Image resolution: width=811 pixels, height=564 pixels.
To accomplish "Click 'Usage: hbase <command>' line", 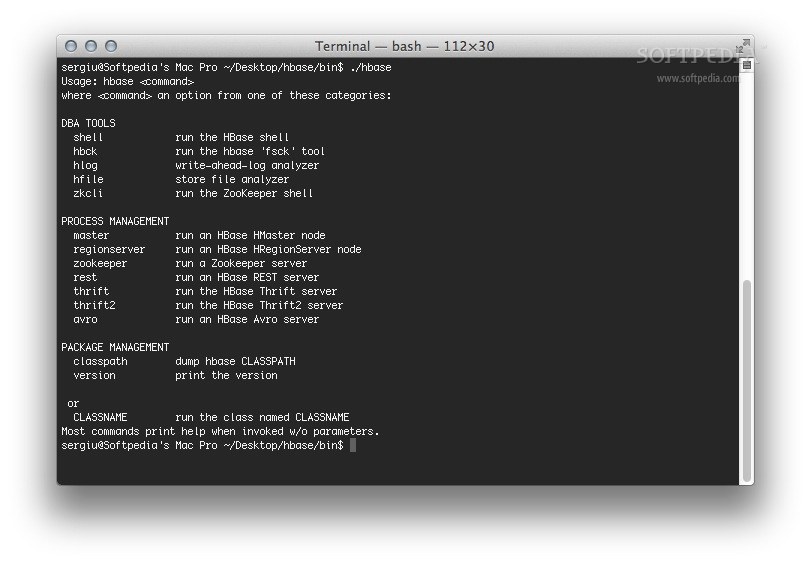I will coord(127,81).
